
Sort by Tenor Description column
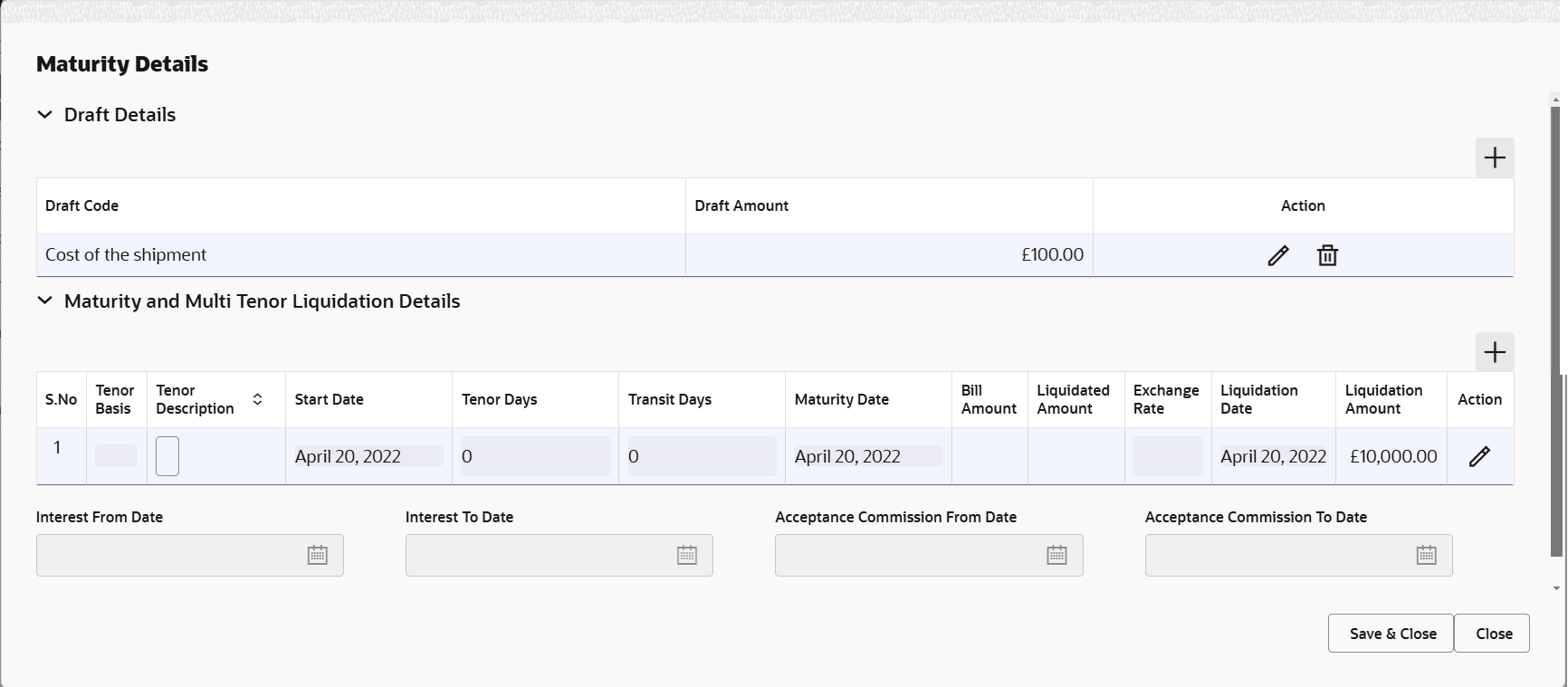pos(257,399)
